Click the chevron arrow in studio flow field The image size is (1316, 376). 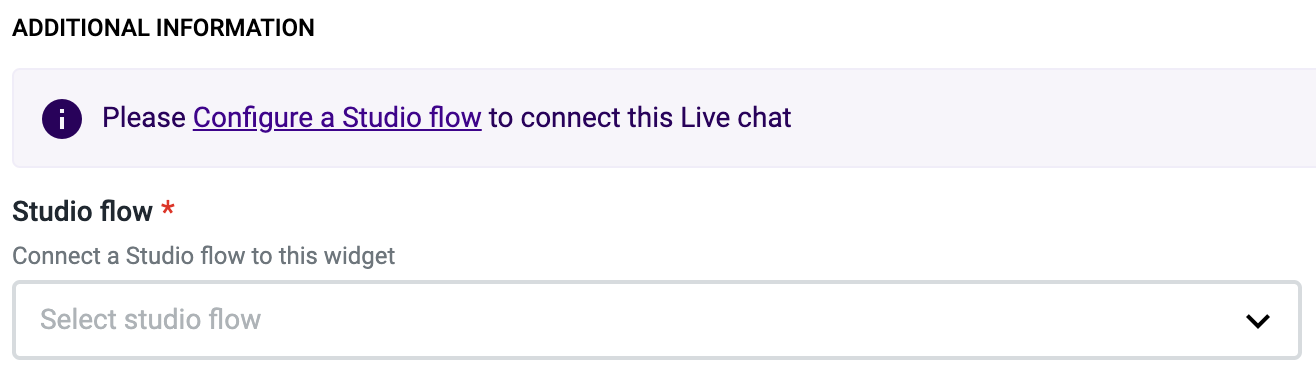point(1257,321)
